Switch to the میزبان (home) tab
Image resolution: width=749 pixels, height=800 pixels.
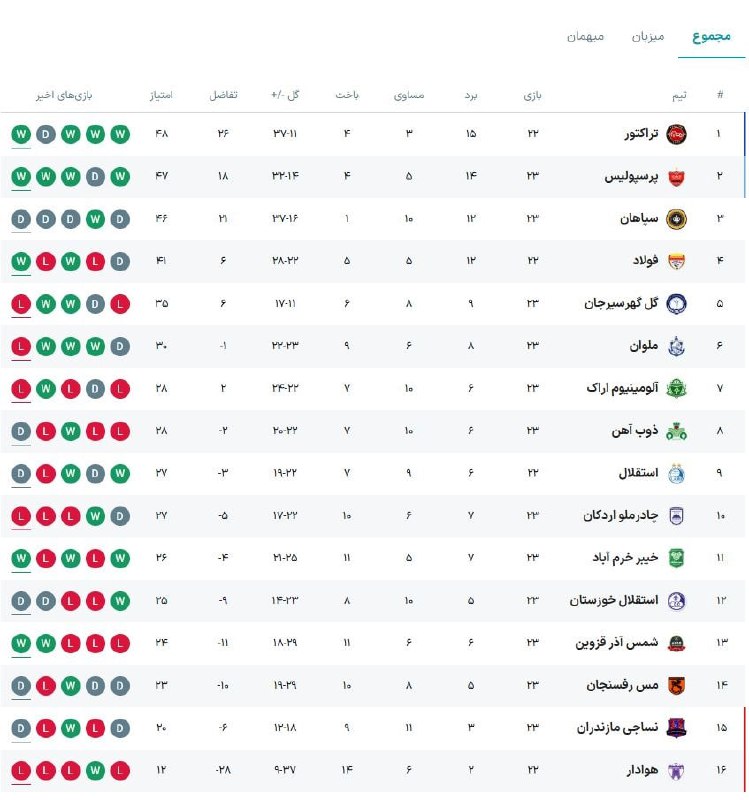pos(647,36)
